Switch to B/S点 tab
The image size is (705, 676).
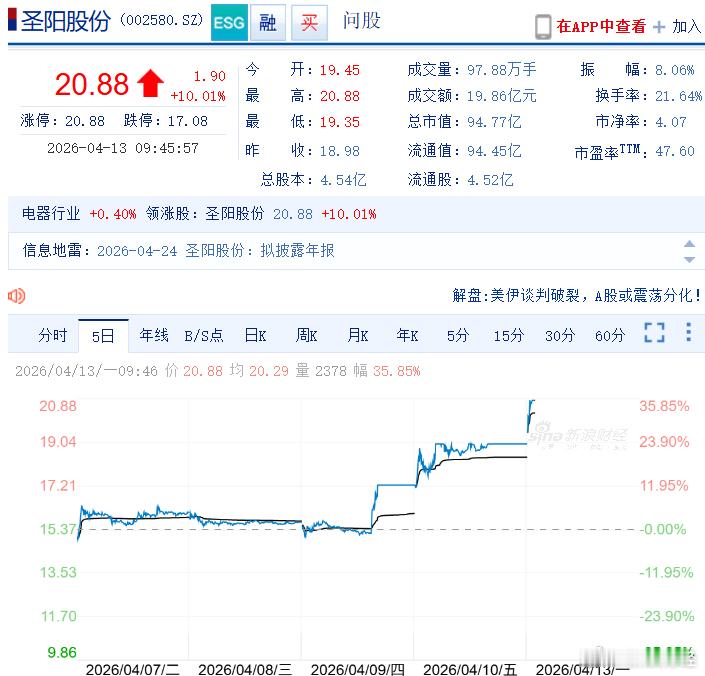coord(204,335)
